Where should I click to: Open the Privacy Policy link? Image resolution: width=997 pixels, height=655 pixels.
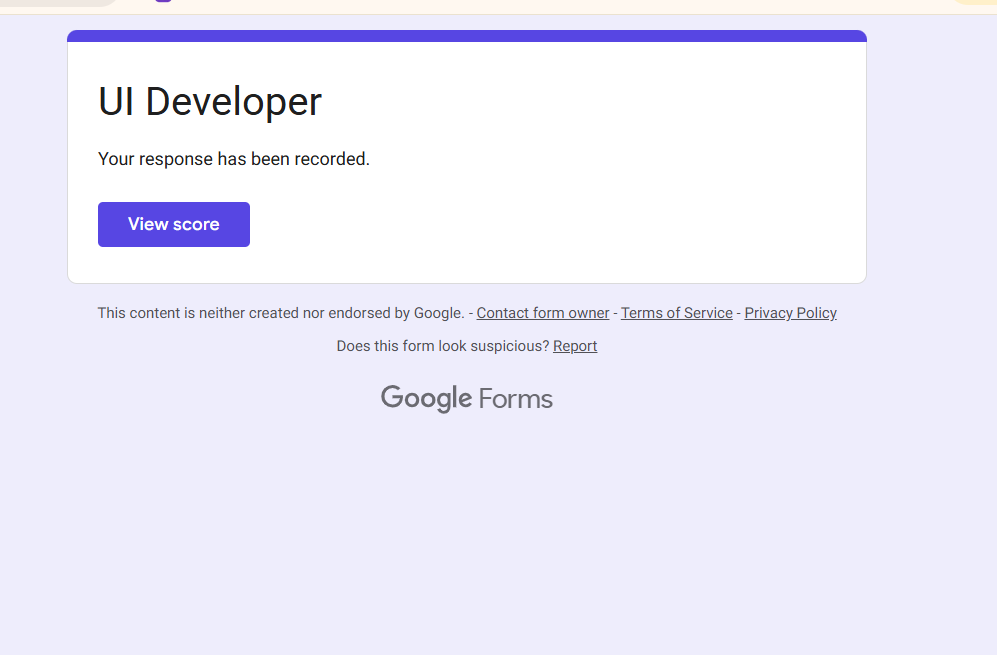click(x=790, y=313)
